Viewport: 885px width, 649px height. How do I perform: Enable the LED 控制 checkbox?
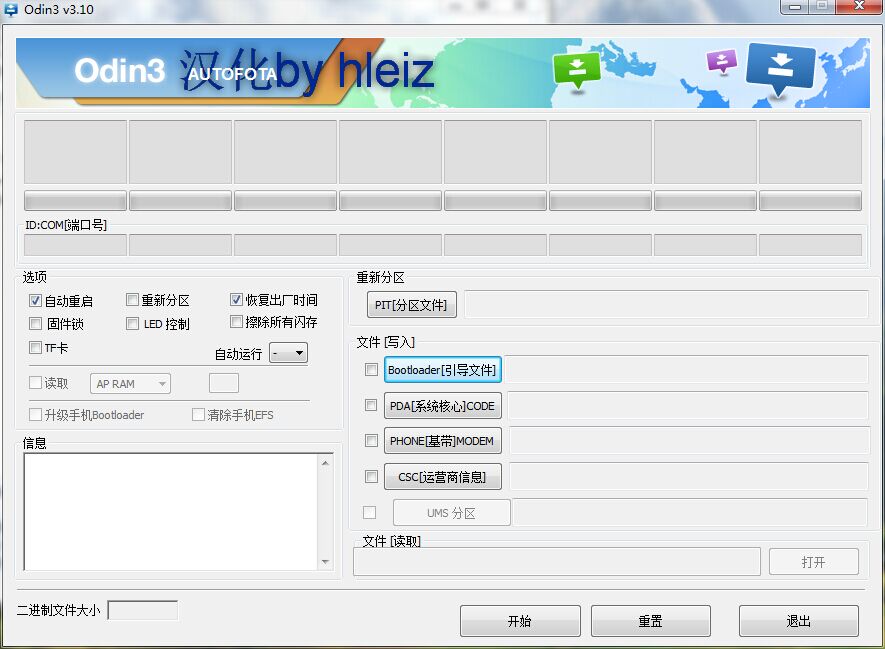tap(132, 324)
